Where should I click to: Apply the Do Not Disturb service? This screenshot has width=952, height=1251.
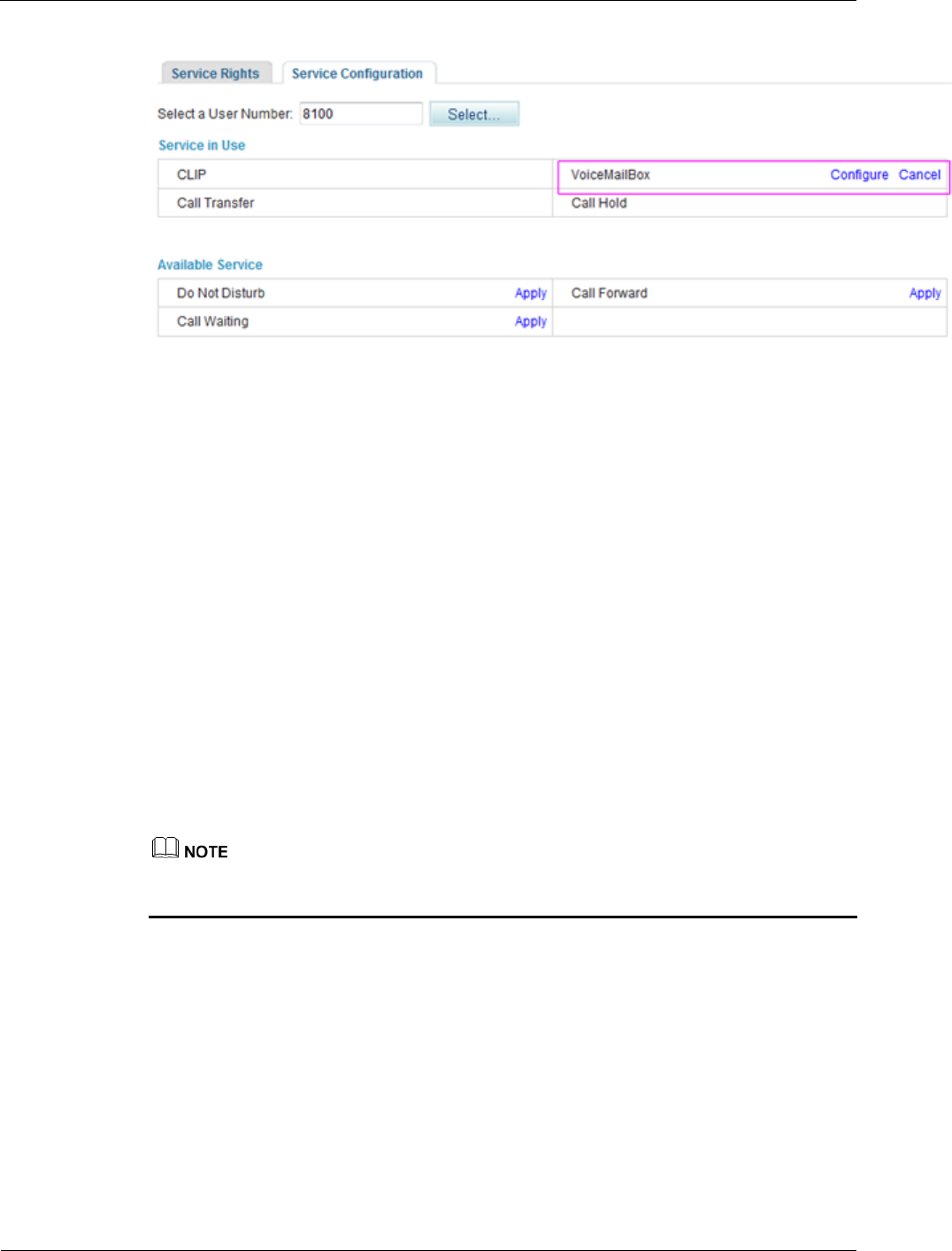click(531, 293)
